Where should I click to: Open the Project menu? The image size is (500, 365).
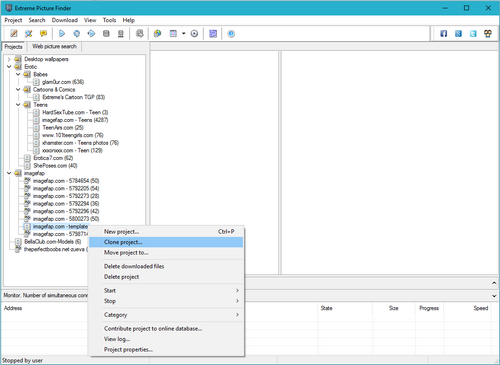(x=13, y=20)
